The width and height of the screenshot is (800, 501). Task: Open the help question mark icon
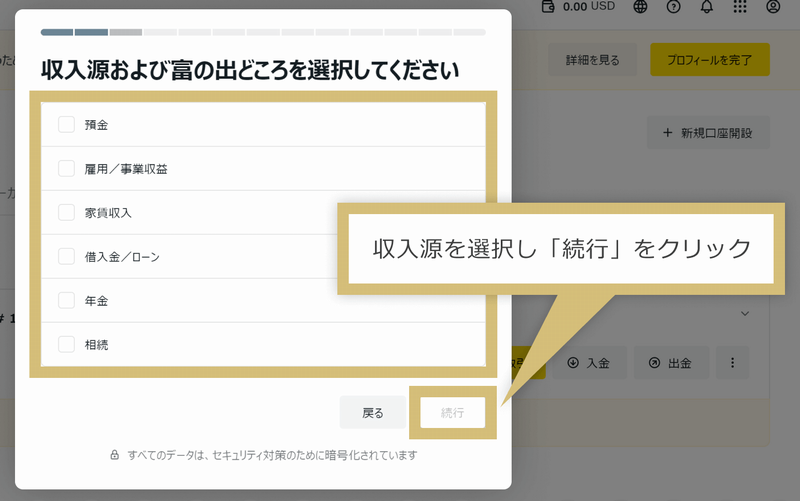[673, 7]
